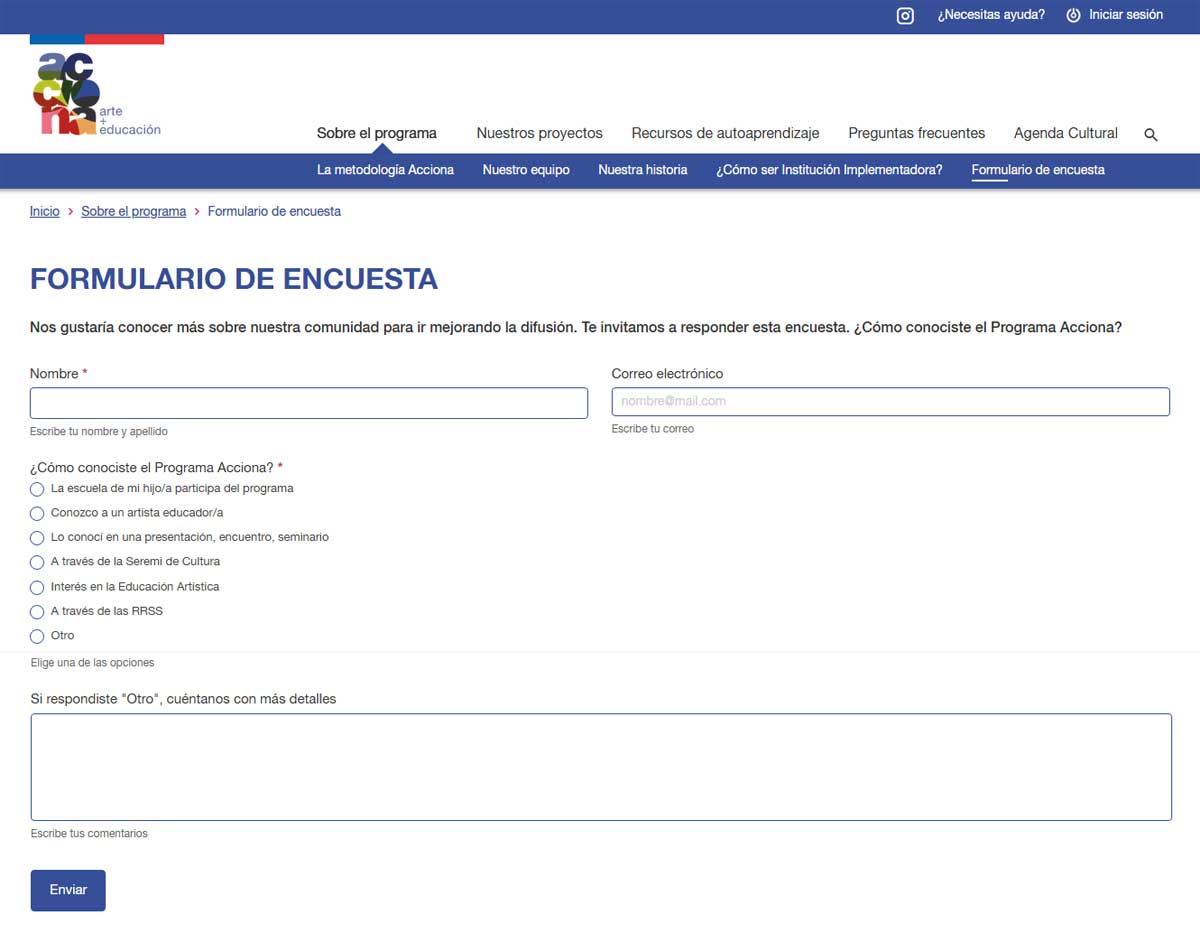This screenshot has height=950, width=1200.
Task: Select 'Conozco a un artista educador/a' option
Action: pyautogui.click(x=37, y=513)
